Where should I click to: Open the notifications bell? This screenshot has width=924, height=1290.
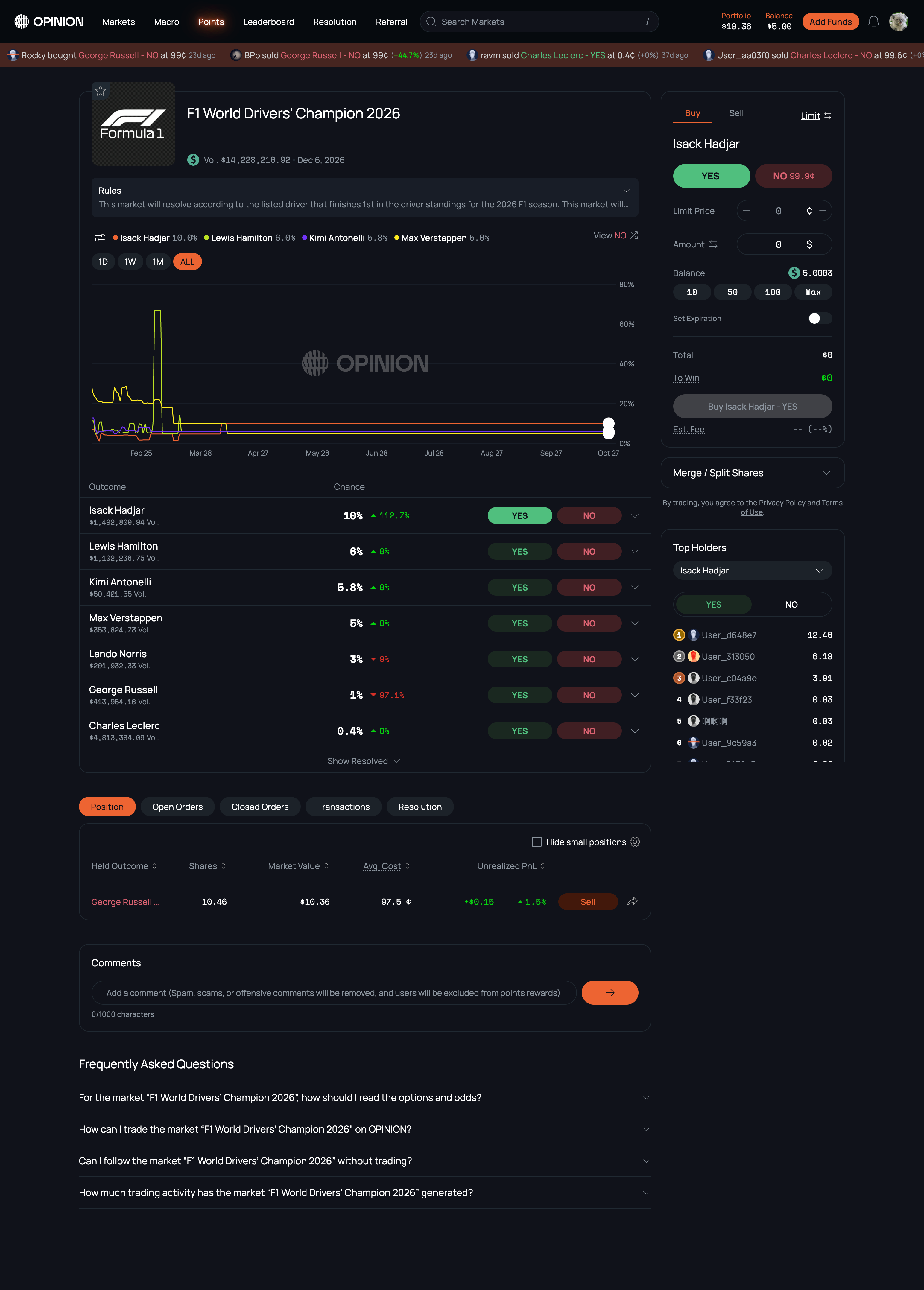click(x=873, y=22)
